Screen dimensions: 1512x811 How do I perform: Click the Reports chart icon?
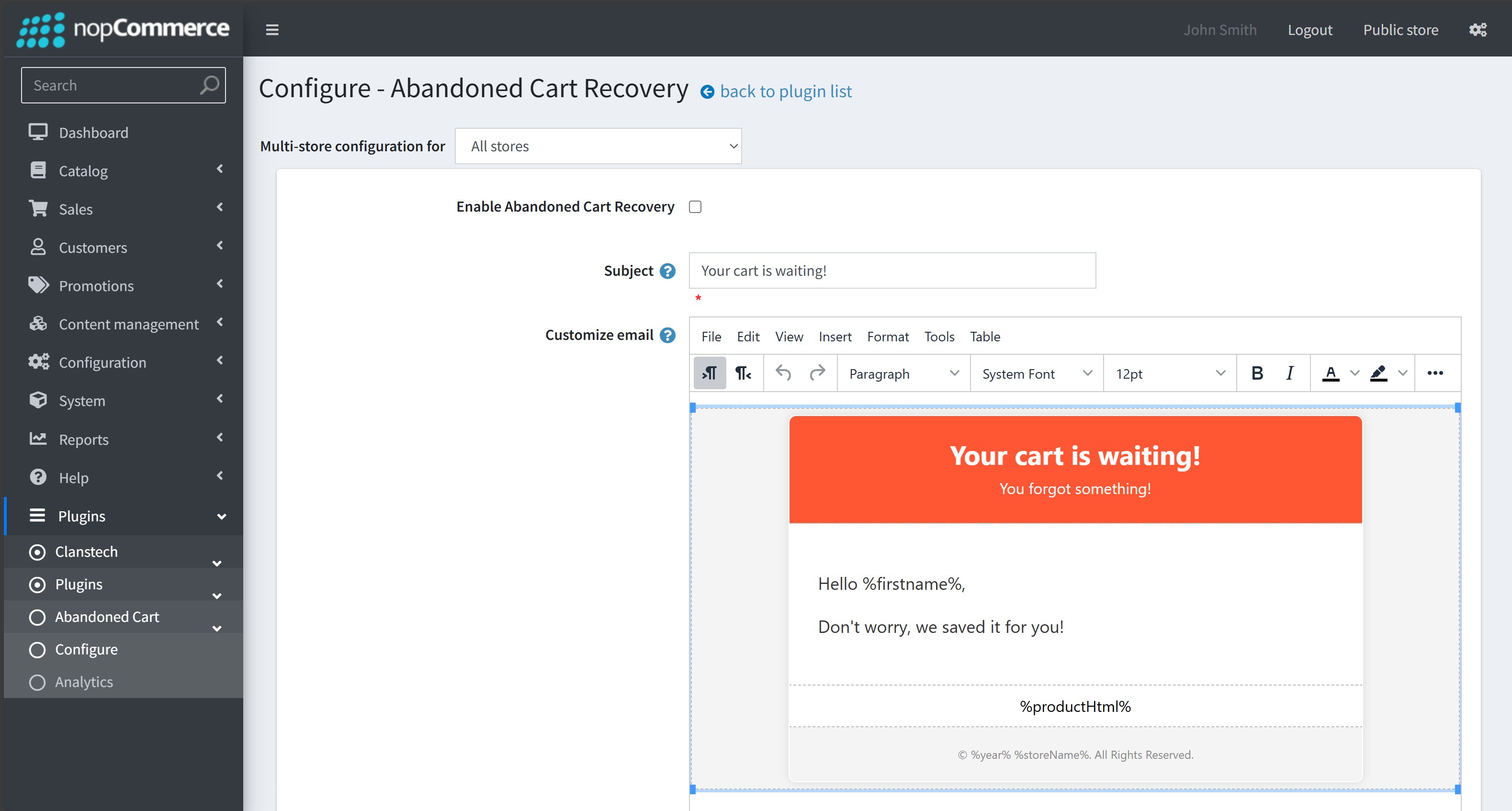[38, 439]
